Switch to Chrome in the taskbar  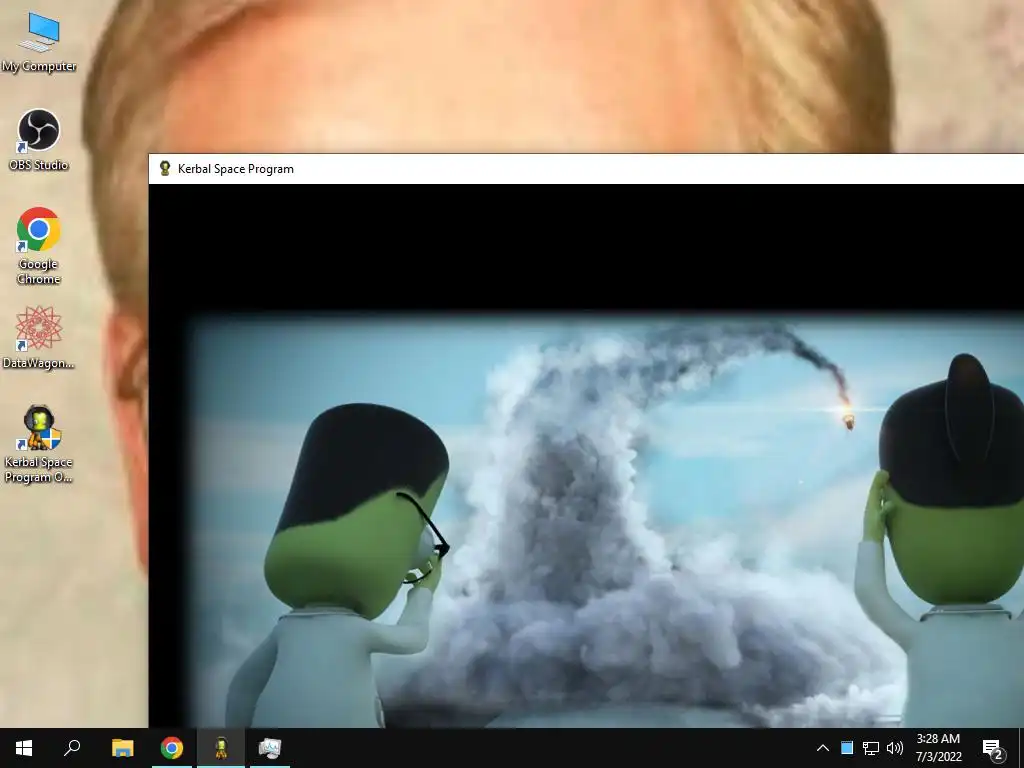pyautogui.click(x=172, y=748)
